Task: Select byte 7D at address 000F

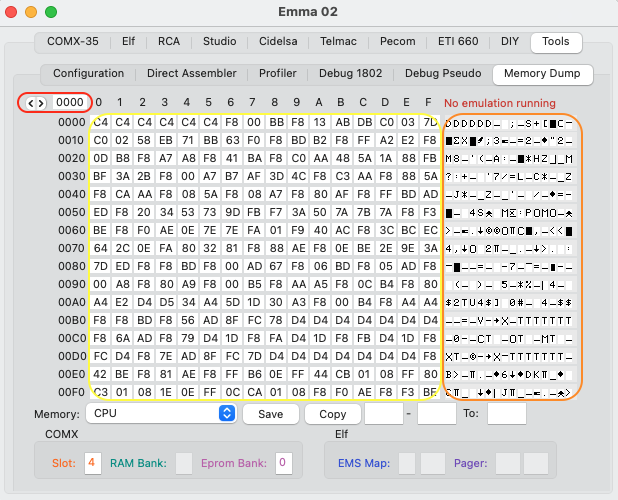Action: [x=430, y=122]
